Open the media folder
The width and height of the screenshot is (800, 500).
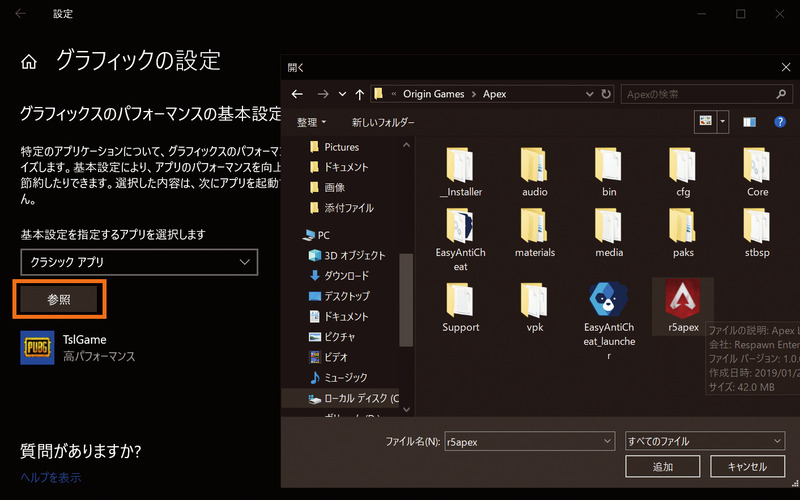[609, 233]
